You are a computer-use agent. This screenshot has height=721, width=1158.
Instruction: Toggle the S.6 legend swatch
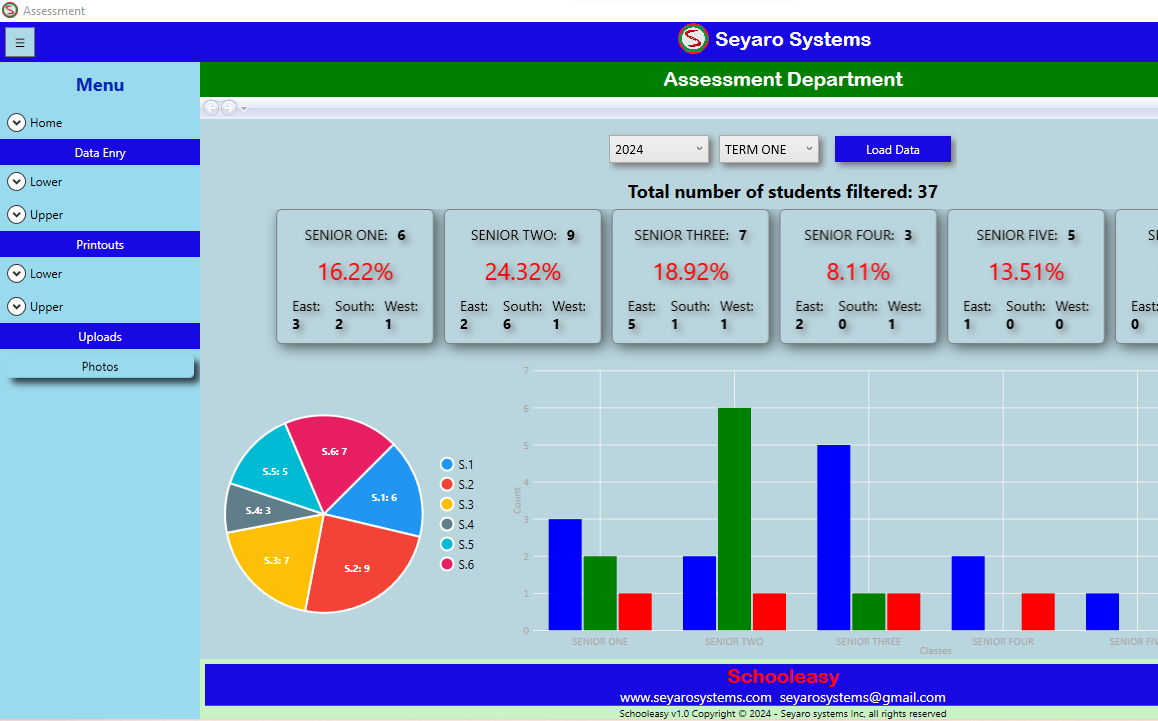[447, 564]
